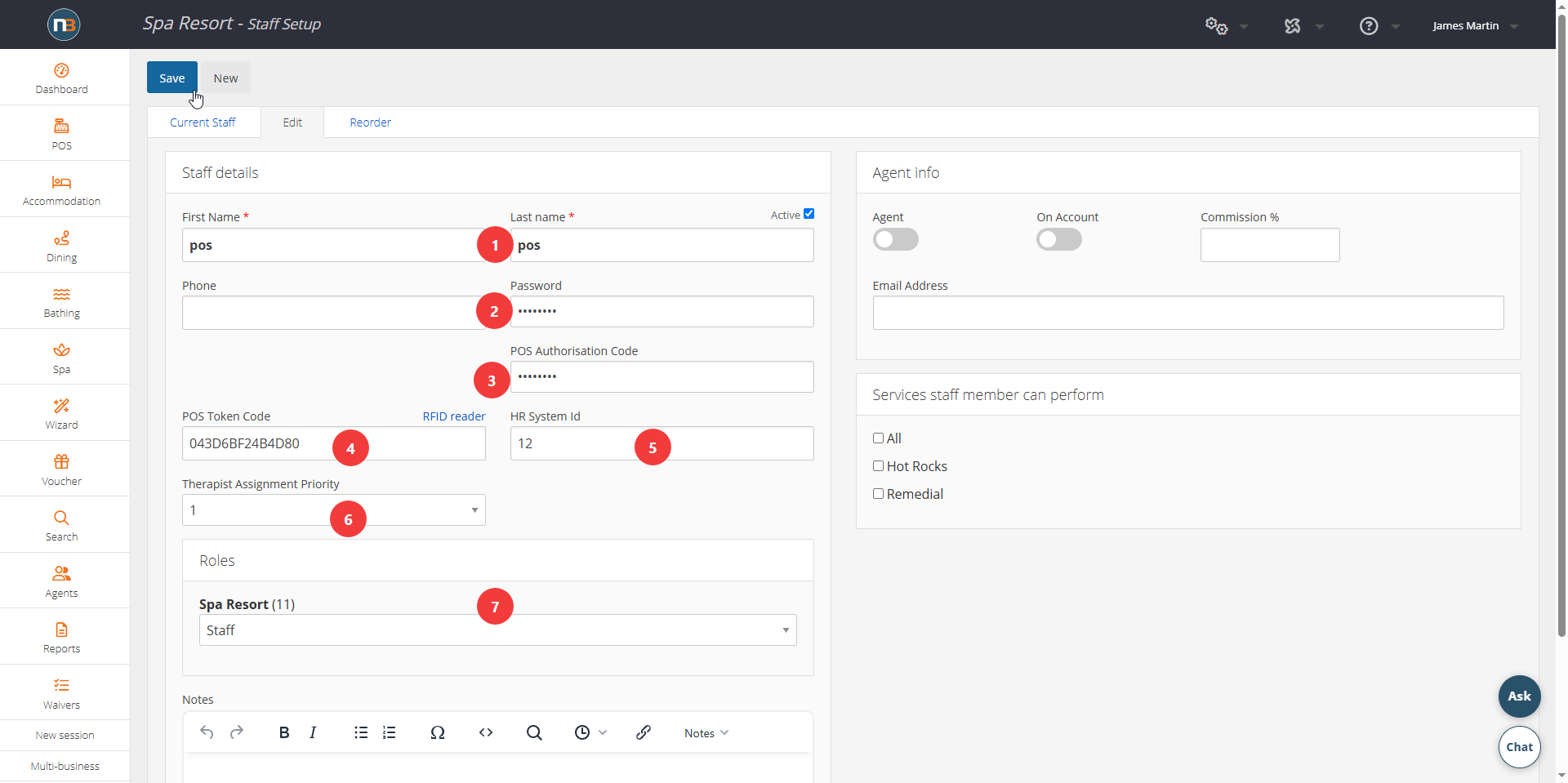The width and height of the screenshot is (1568, 783).
Task: Expand the James Martin user menu
Action: point(1475,26)
